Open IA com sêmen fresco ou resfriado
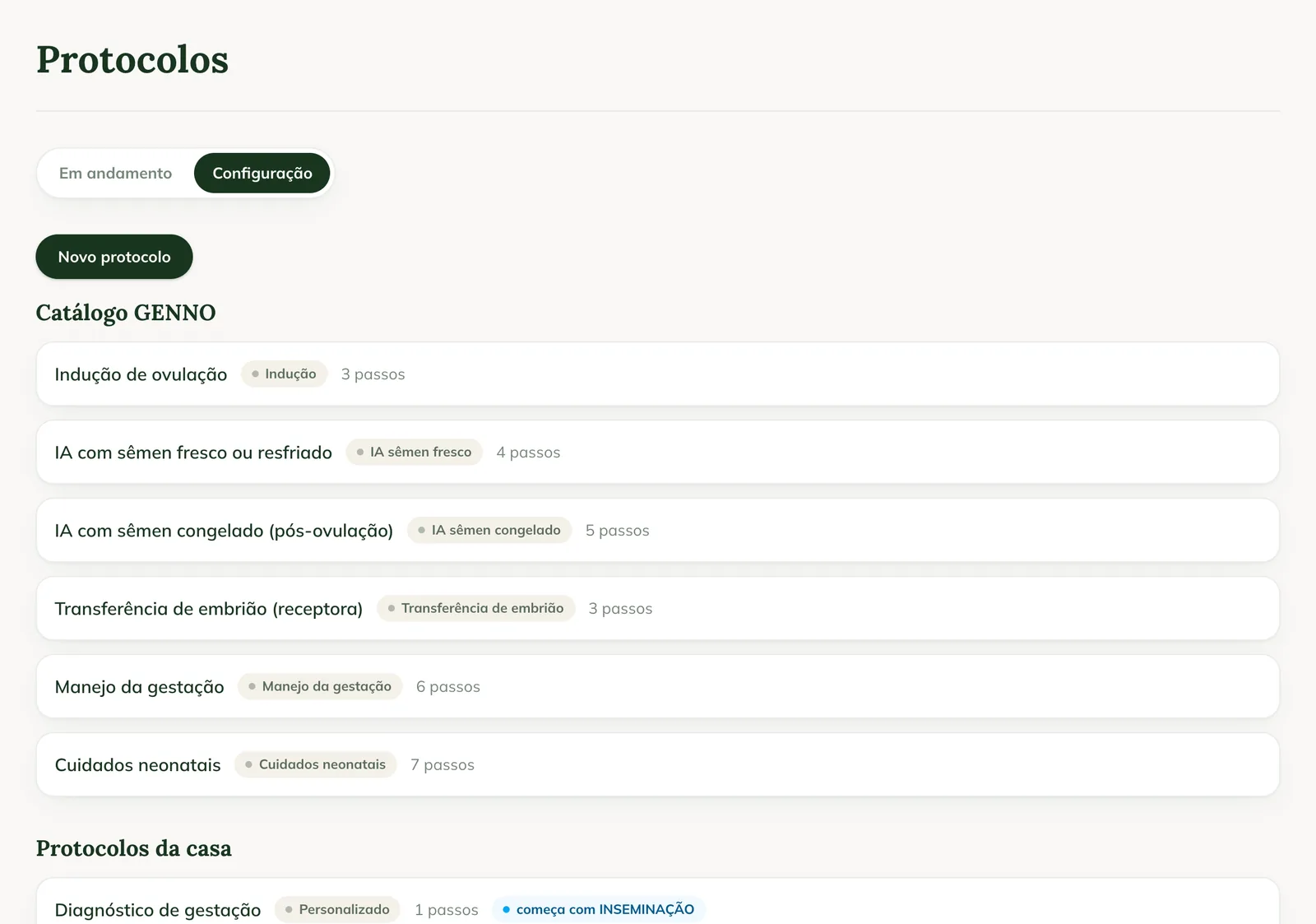Viewport: 1316px width, 924px height. pos(658,452)
